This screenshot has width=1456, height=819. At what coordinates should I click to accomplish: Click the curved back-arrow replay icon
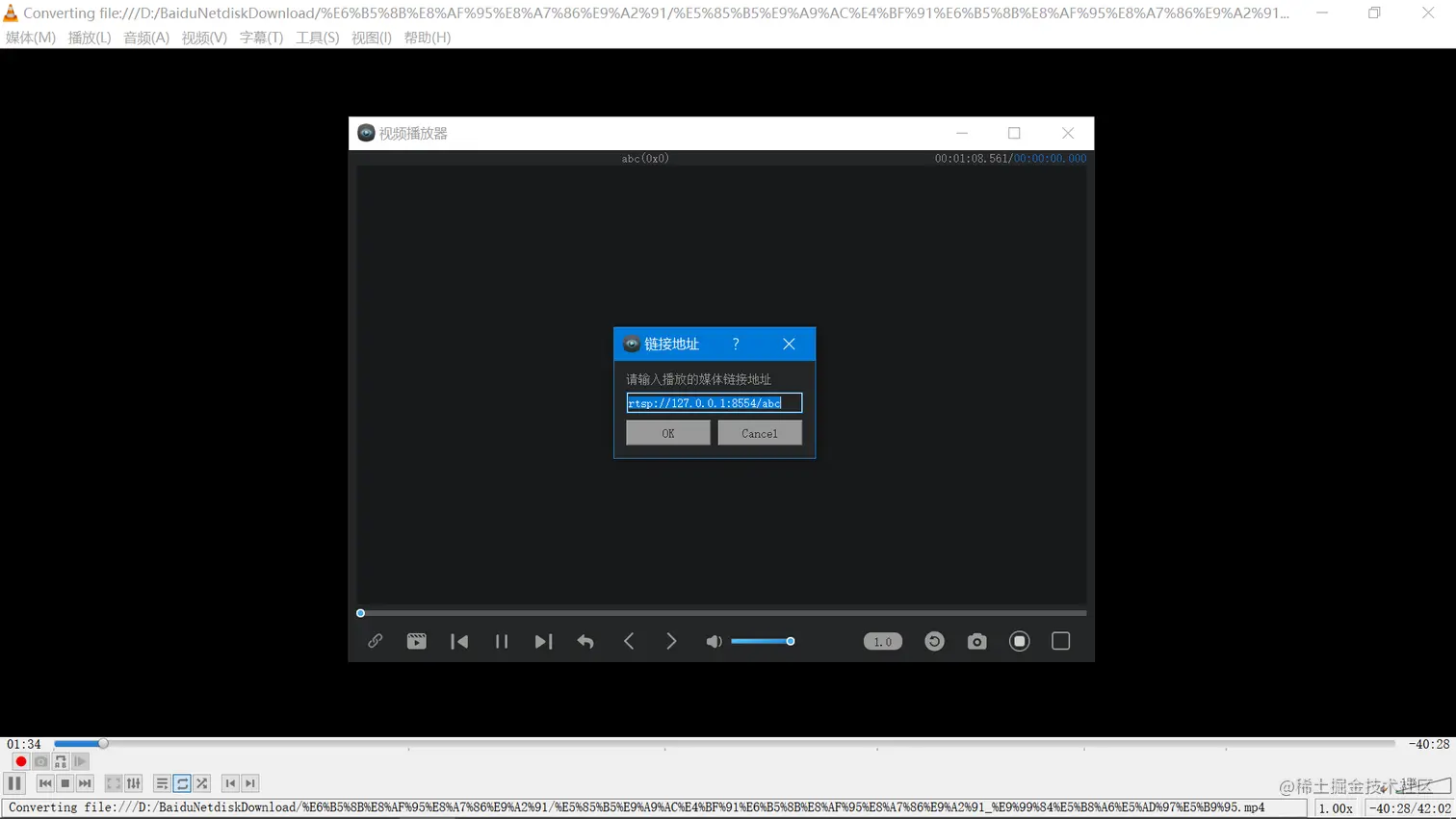click(x=585, y=641)
